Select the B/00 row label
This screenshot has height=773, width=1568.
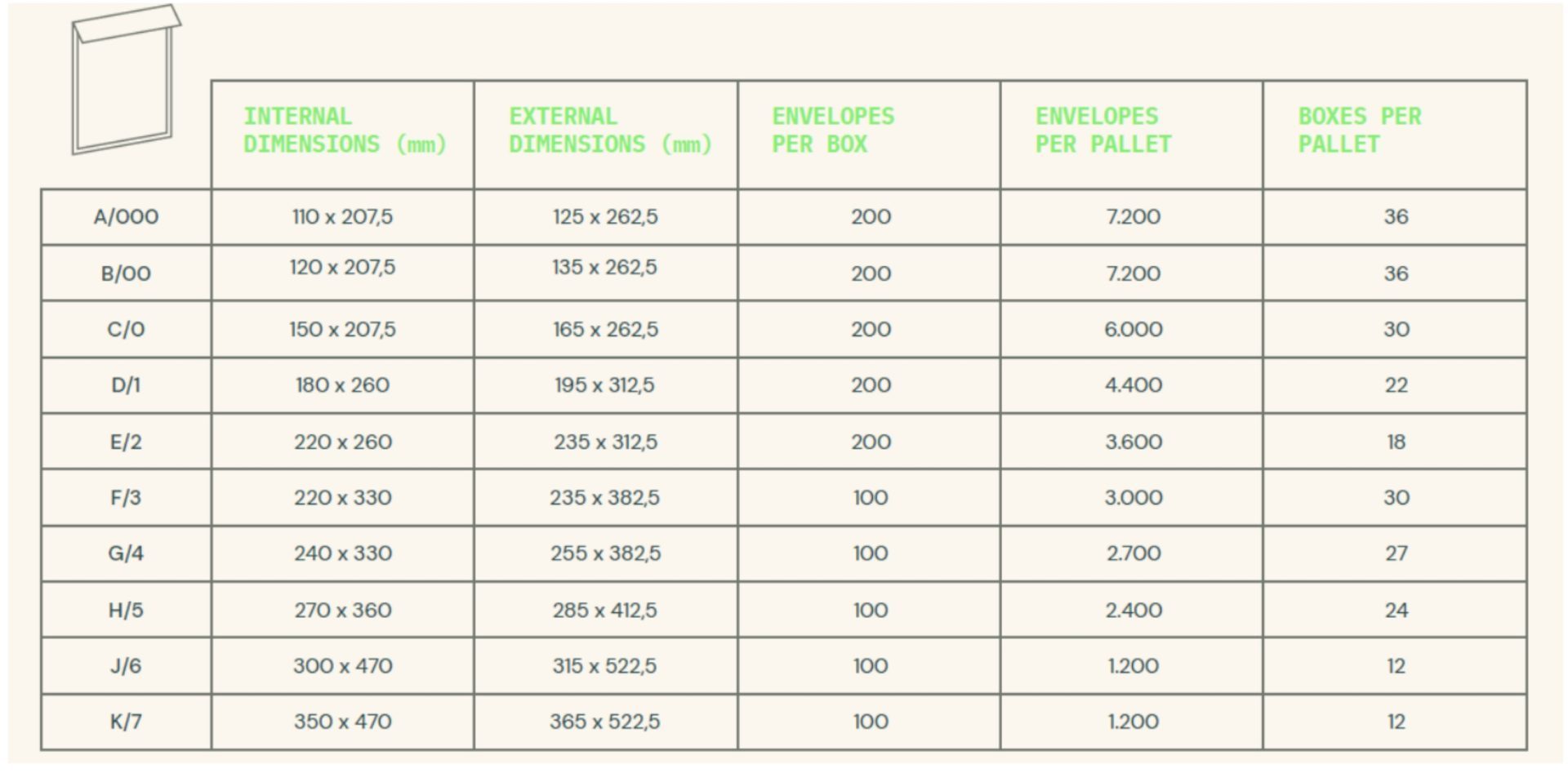(126, 273)
